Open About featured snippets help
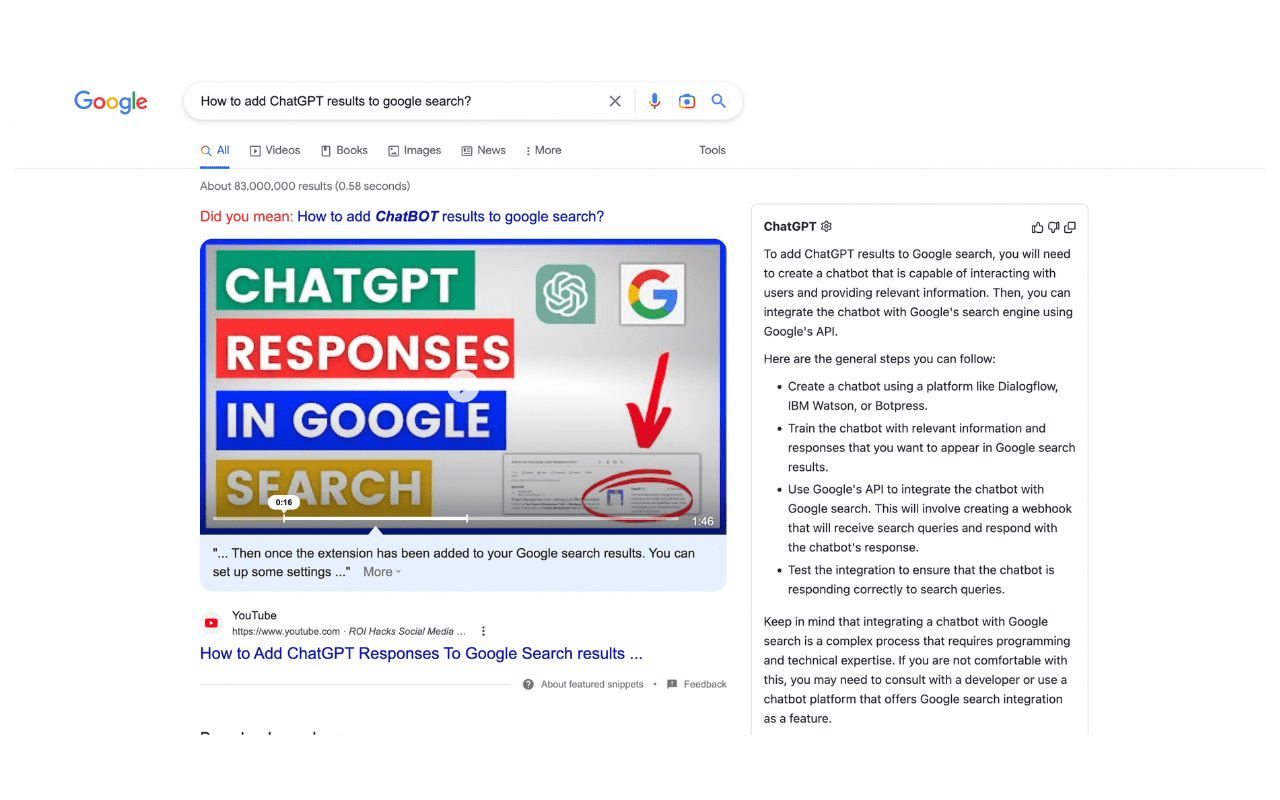1280x800 pixels. click(583, 684)
